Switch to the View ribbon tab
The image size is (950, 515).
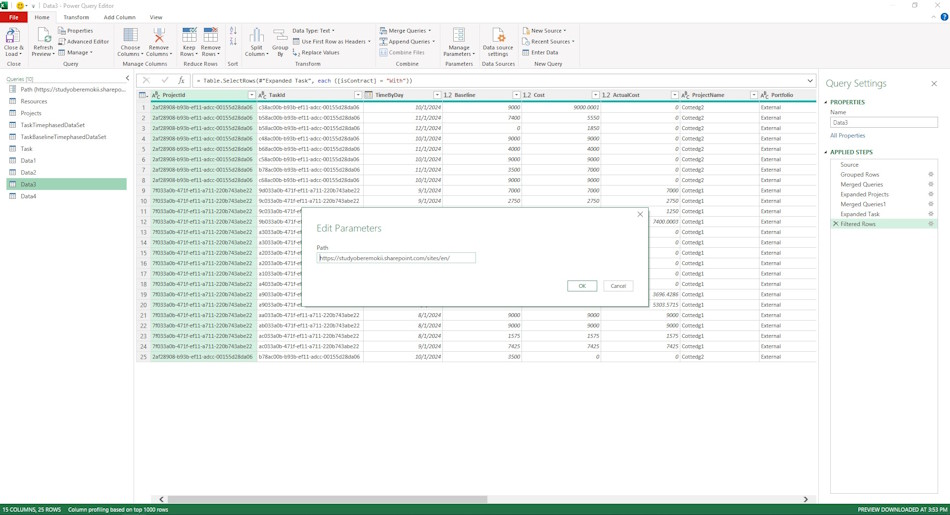pyautogui.click(x=156, y=18)
